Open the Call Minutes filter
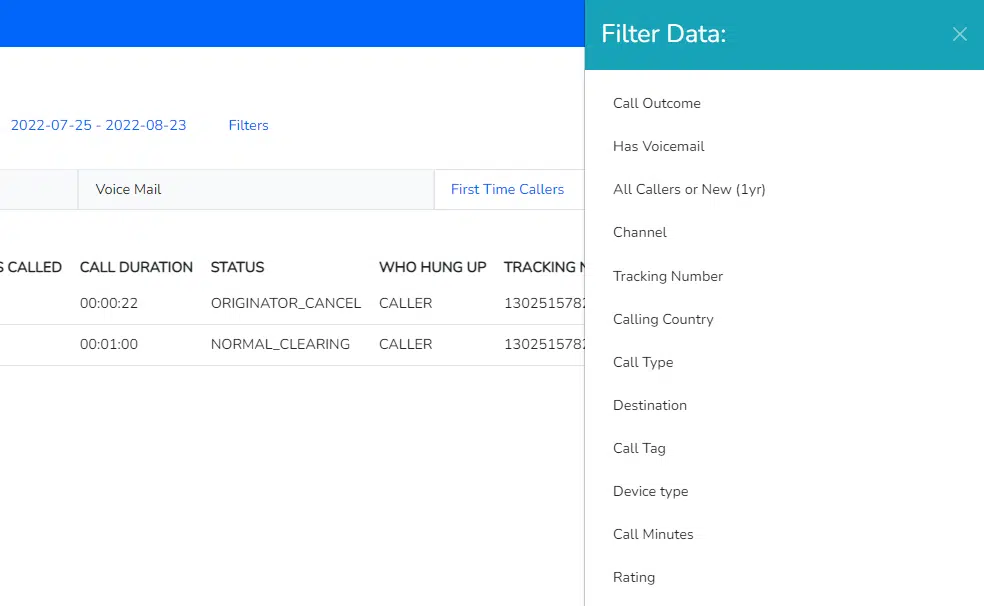Image resolution: width=984 pixels, height=606 pixels. [653, 534]
